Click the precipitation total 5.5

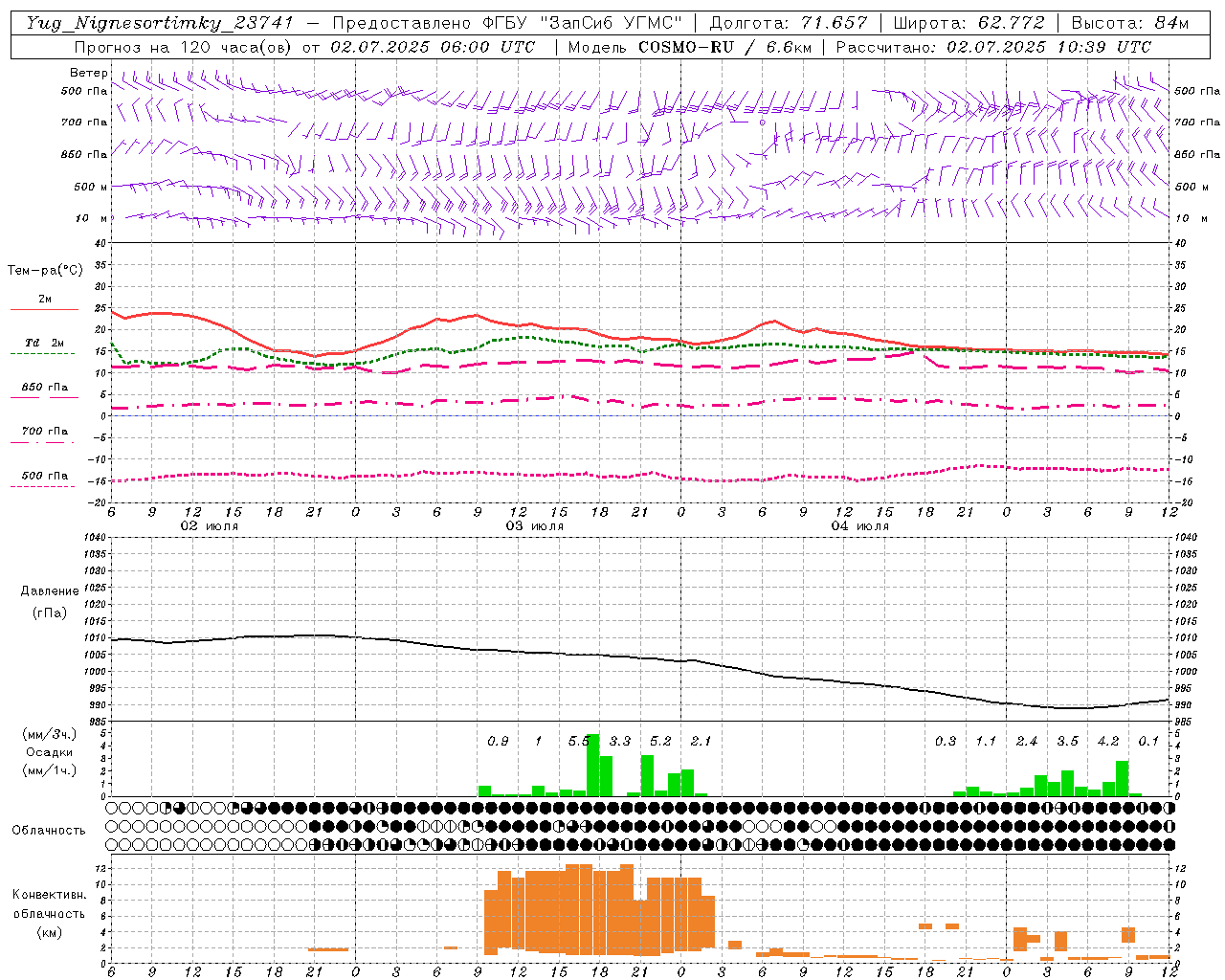tap(579, 741)
